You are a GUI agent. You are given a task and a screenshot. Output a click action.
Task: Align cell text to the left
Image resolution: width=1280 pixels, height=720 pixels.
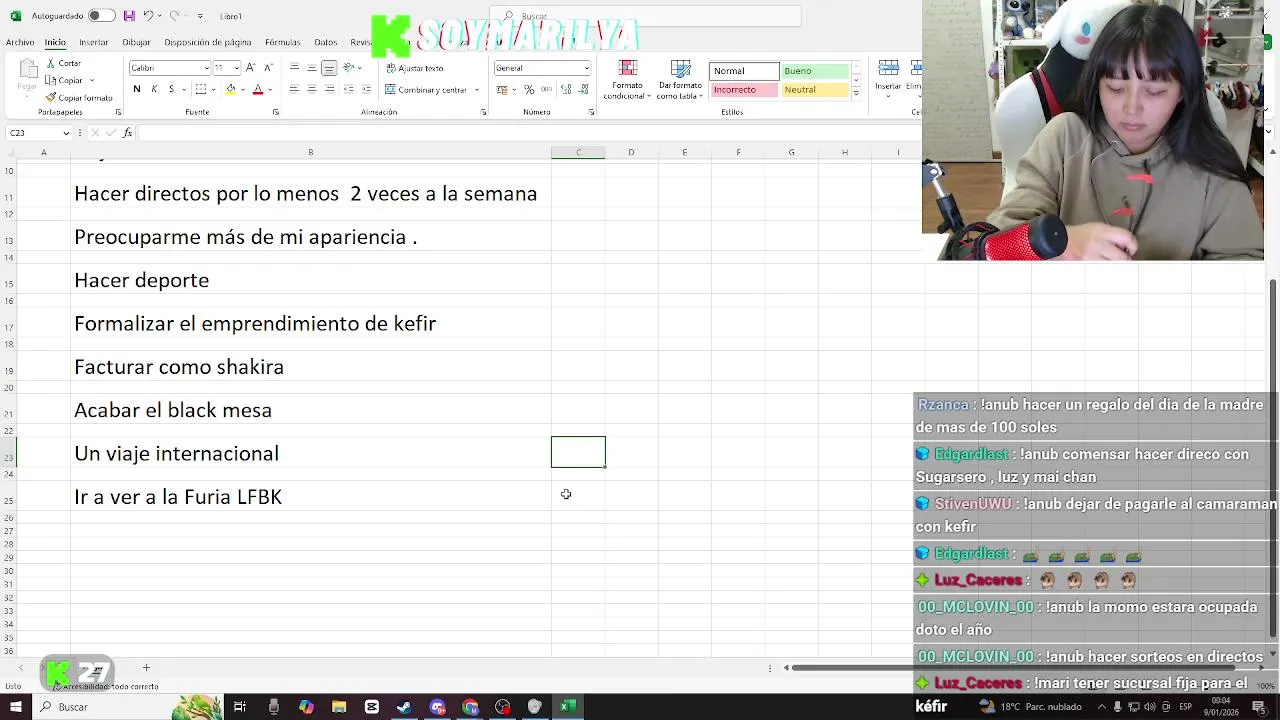[x=294, y=89]
